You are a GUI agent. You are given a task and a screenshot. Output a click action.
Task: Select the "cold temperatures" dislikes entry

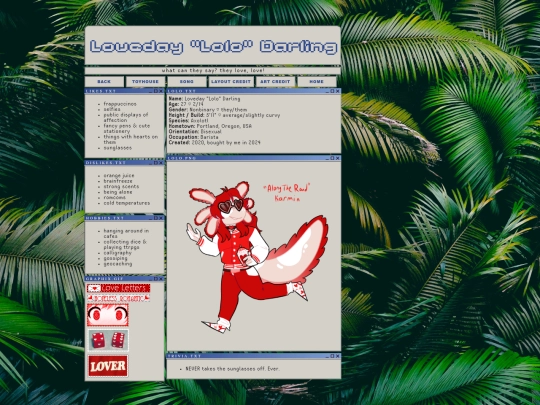(127, 203)
